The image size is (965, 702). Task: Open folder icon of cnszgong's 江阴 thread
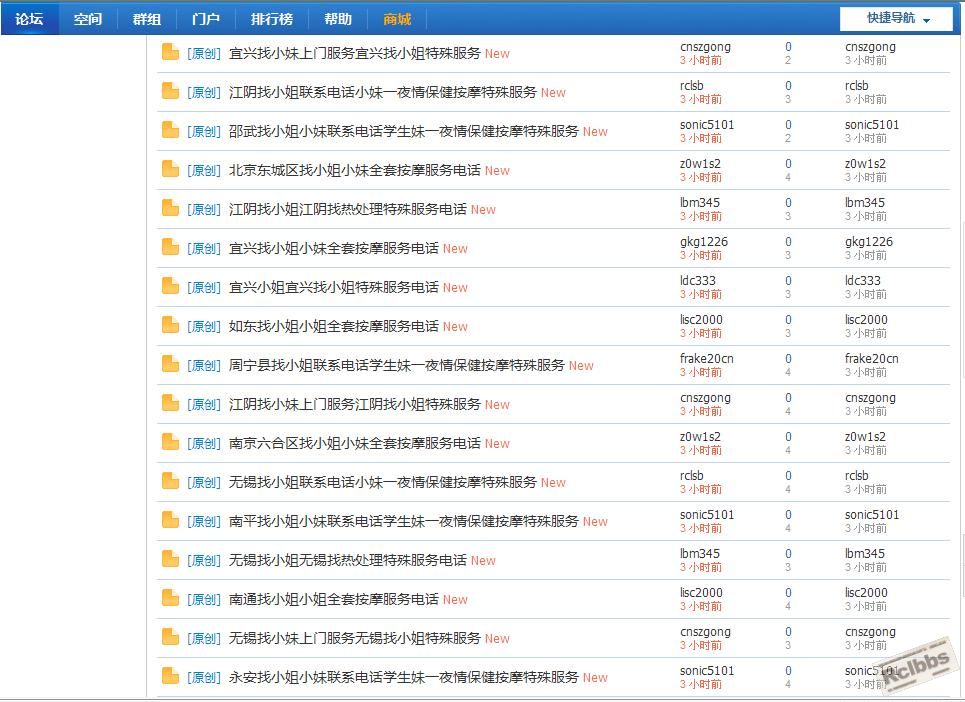pyautogui.click(x=170, y=403)
